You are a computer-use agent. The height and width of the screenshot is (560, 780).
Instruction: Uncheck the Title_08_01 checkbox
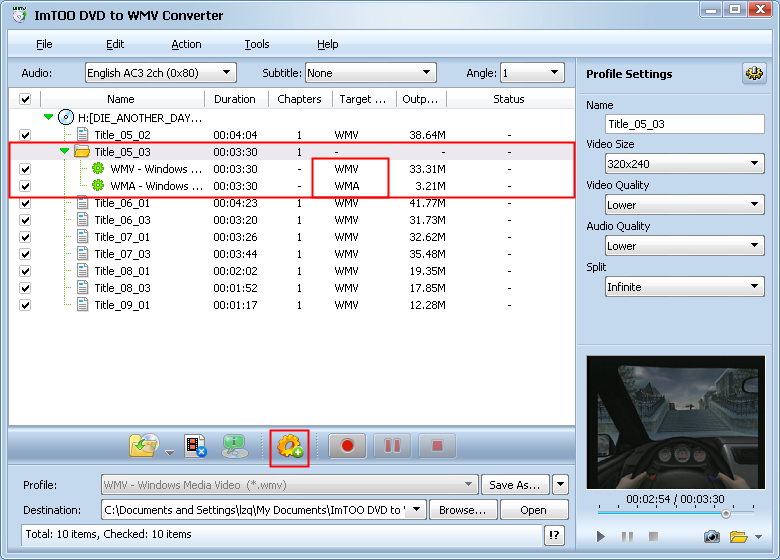coord(25,271)
